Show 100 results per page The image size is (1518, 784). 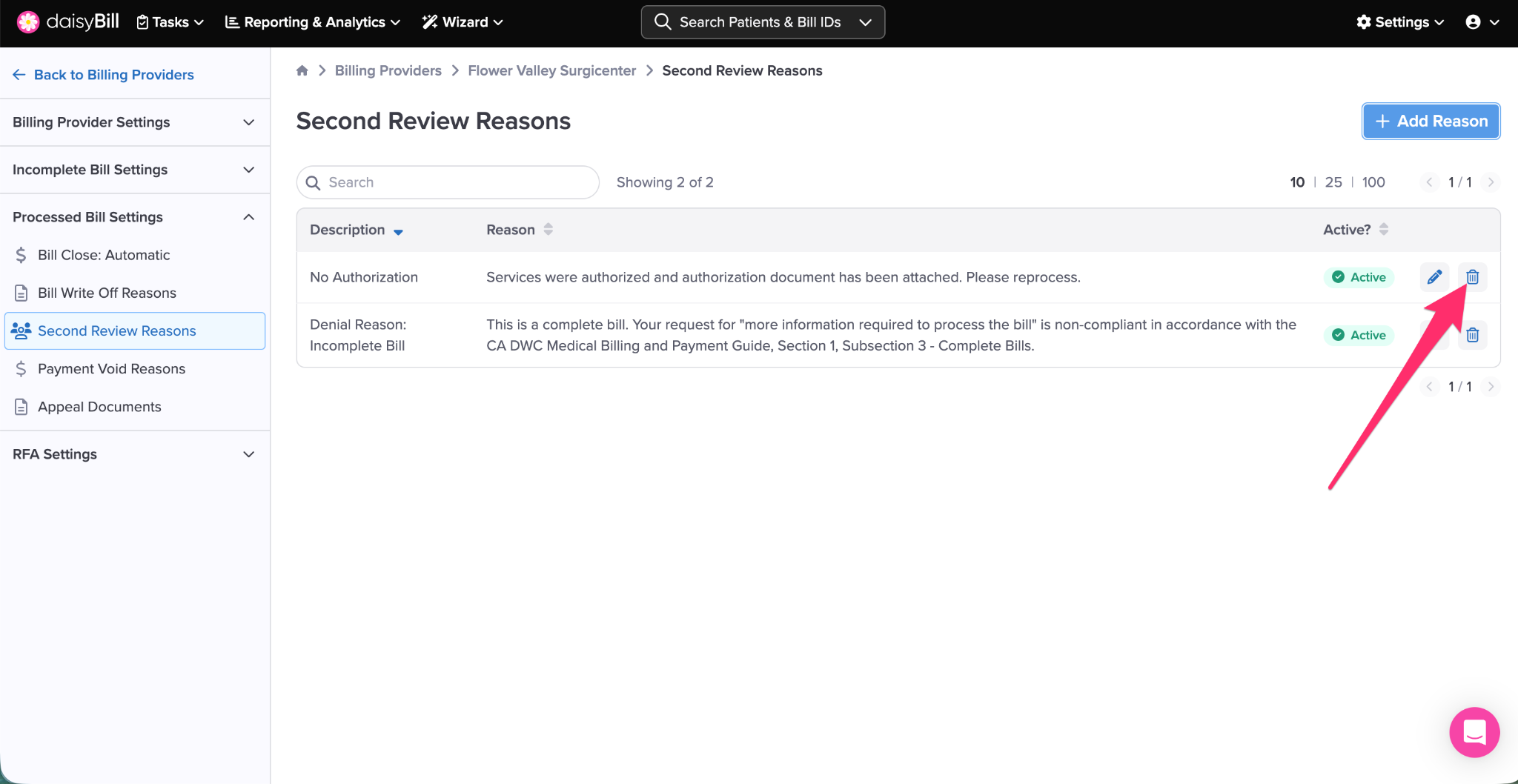[x=1373, y=182]
